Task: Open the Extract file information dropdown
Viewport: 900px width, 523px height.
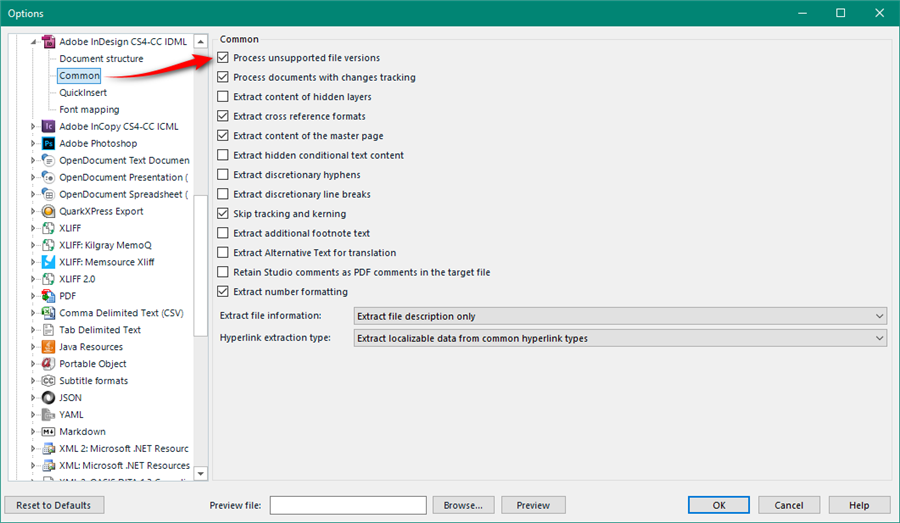Action: point(620,317)
